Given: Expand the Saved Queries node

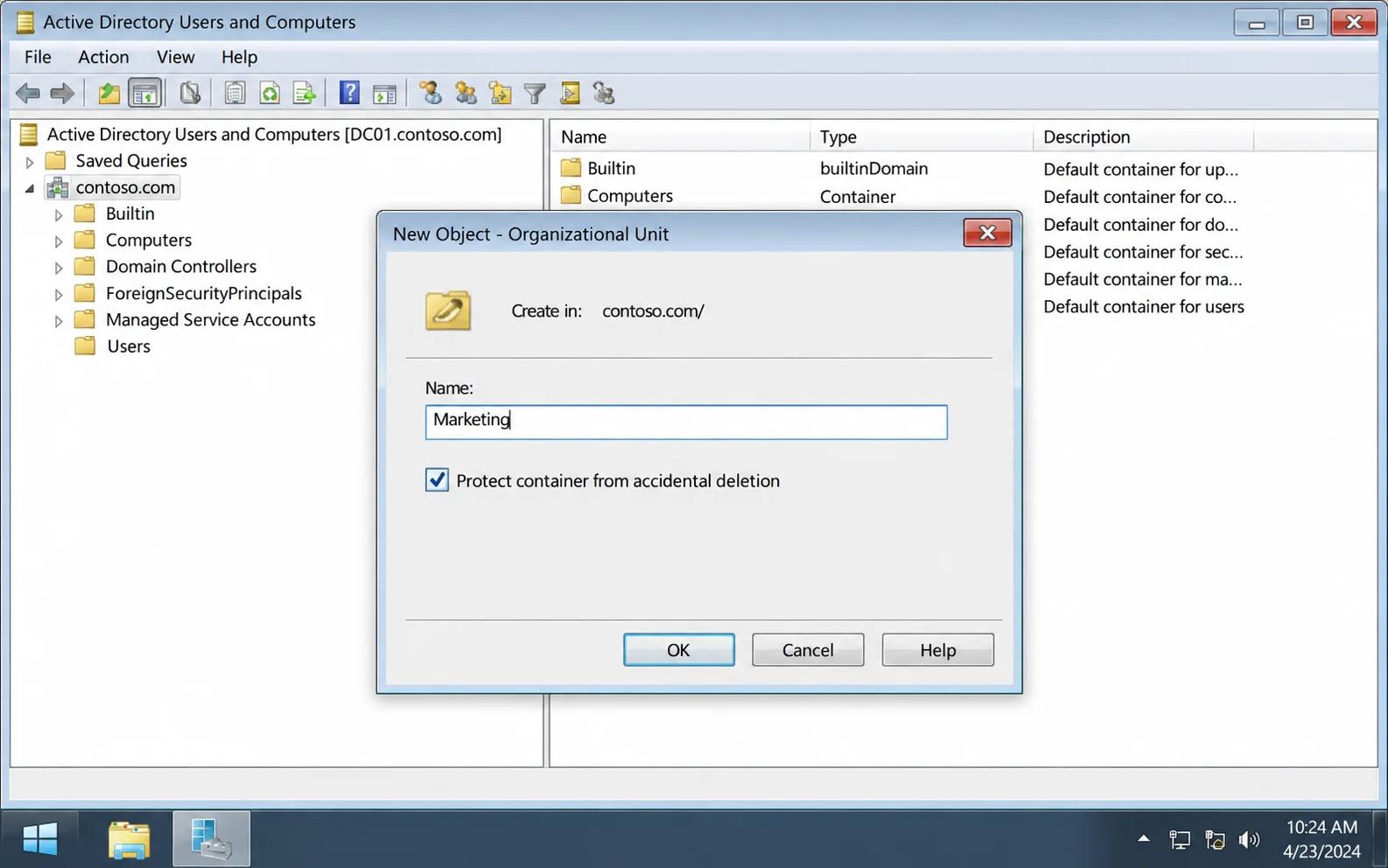Looking at the screenshot, I should (29, 162).
